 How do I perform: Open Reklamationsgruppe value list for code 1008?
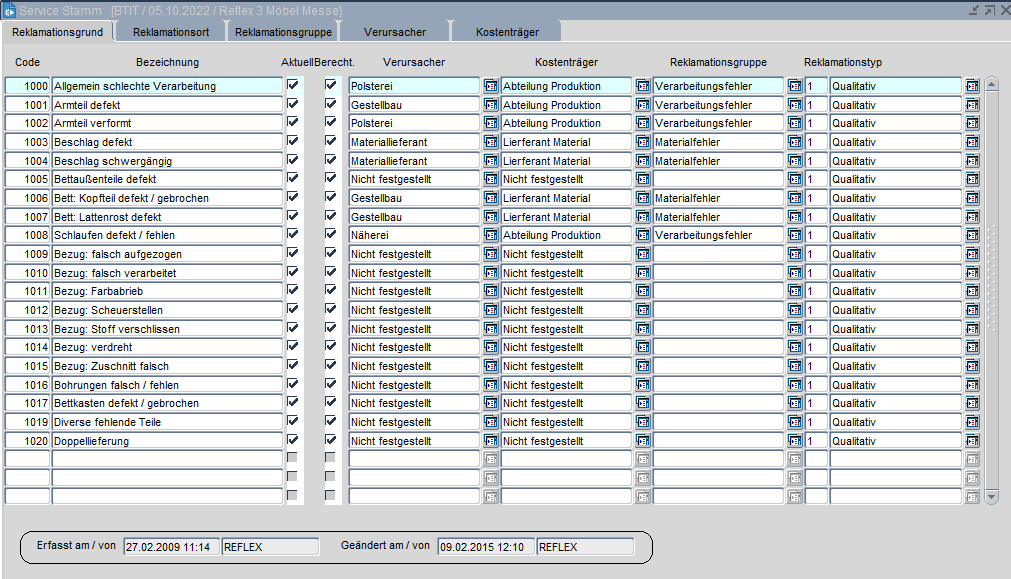point(794,235)
